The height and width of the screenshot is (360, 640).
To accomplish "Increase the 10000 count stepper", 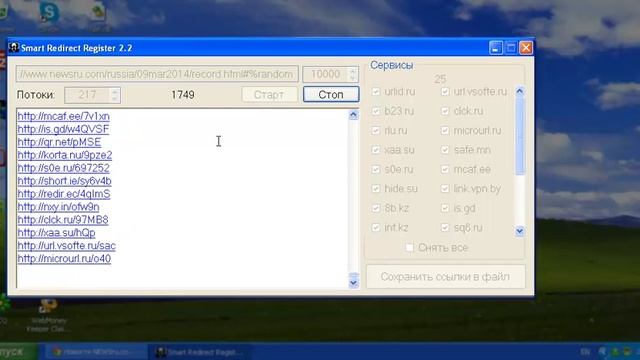I will pyautogui.click(x=353, y=70).
